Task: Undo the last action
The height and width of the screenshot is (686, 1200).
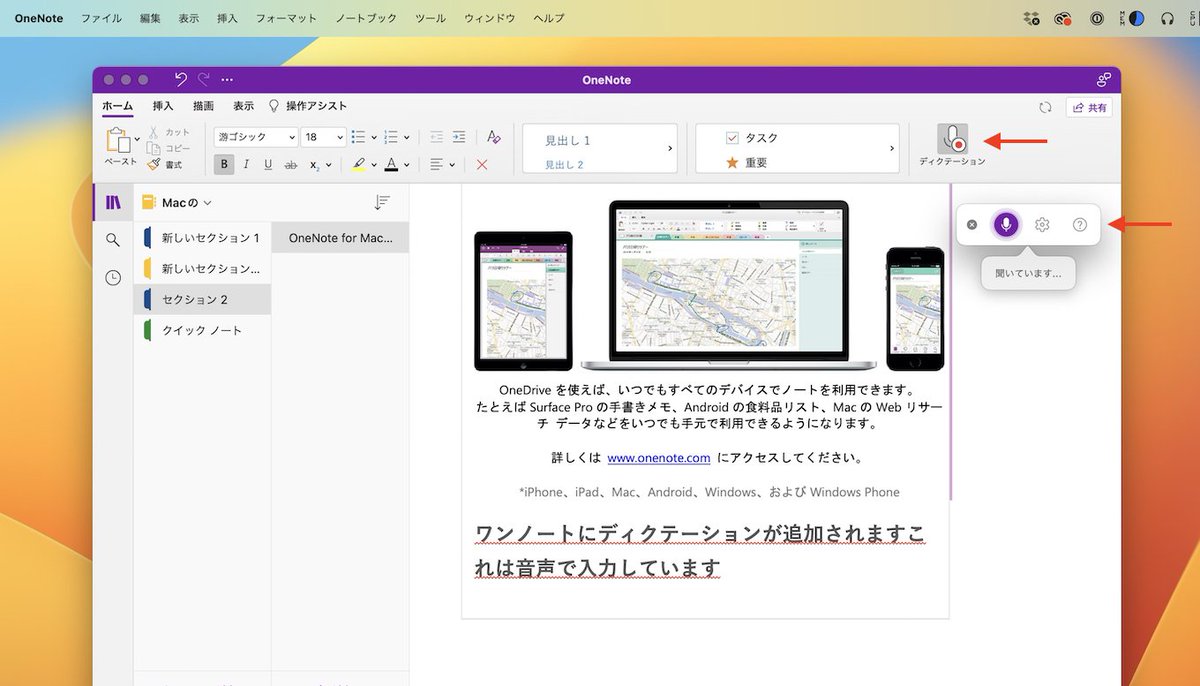Action: click(180, 79)
